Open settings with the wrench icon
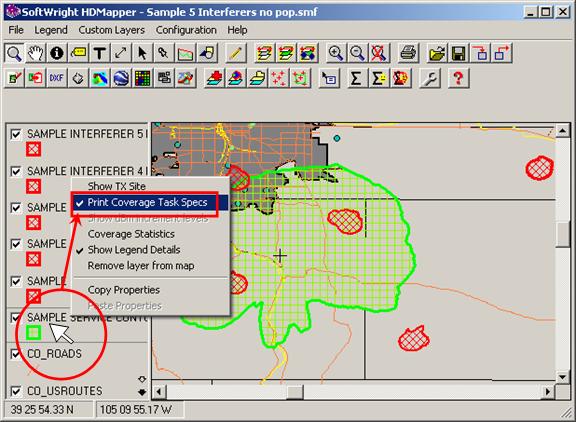The image size is (576, 422). coord(429,78)
